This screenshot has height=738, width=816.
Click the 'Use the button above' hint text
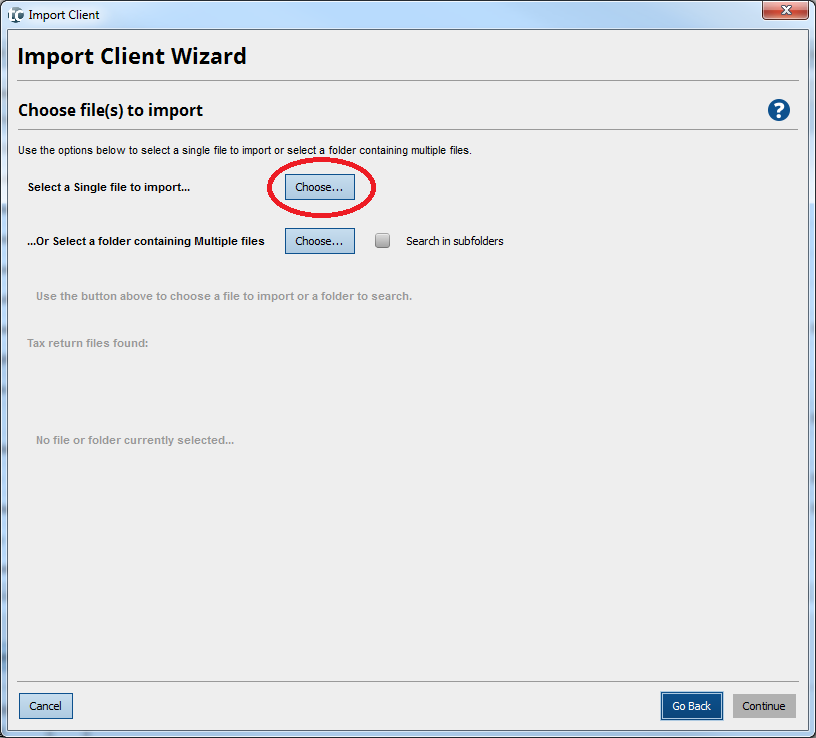[224, 296]
